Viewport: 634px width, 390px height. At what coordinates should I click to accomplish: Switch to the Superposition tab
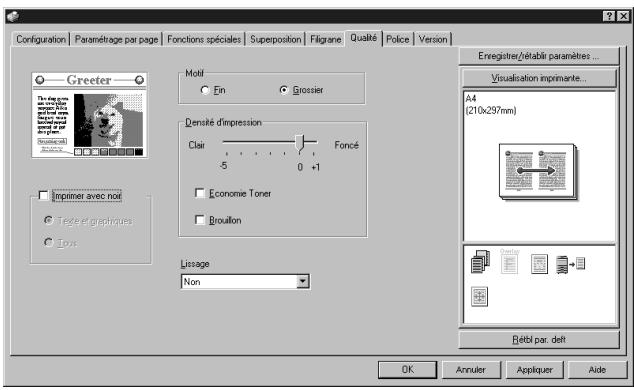[x=275, y=39]
